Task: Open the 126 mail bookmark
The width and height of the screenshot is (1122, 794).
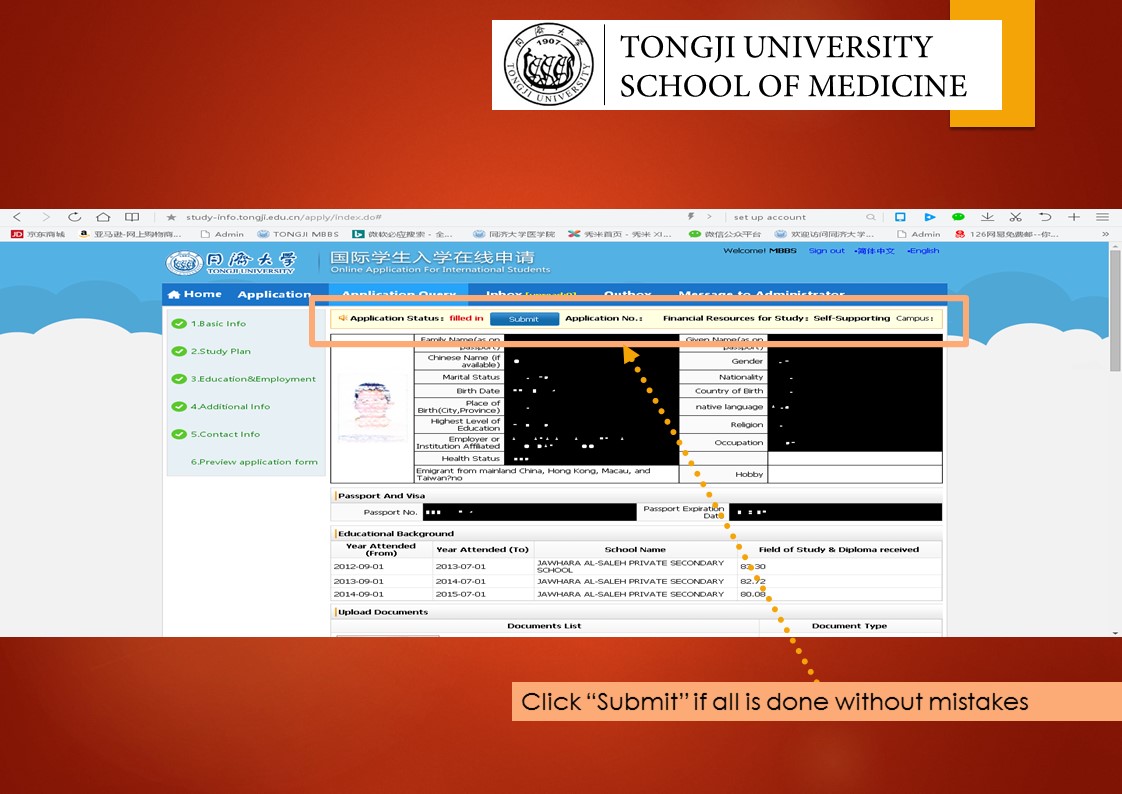Action: [1008, 234]
